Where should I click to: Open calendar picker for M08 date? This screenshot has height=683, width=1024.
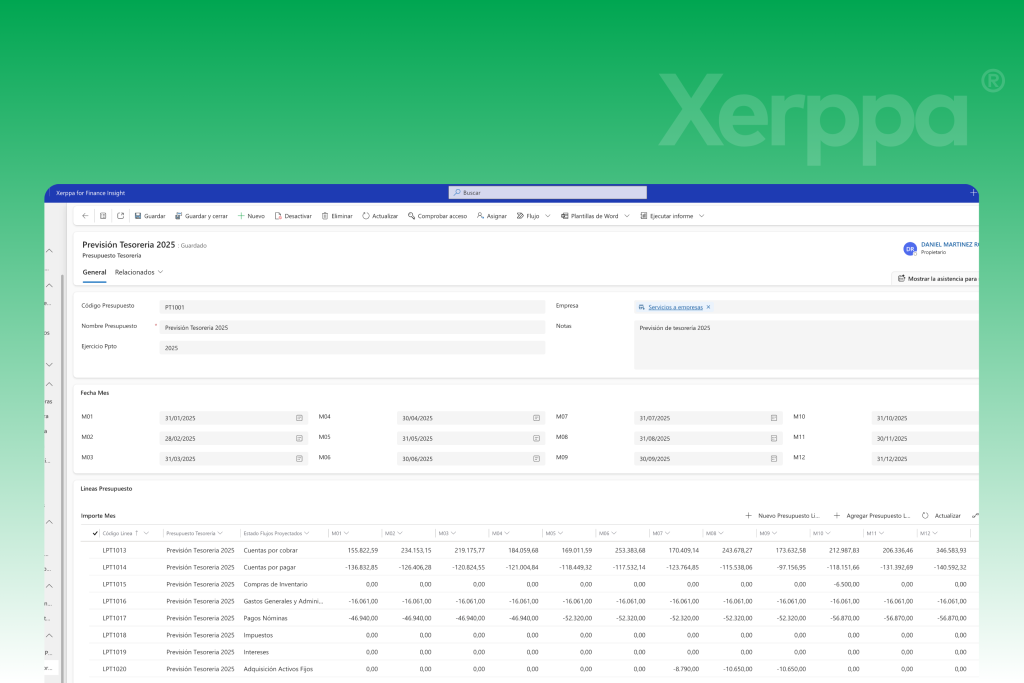coord(774,438)
